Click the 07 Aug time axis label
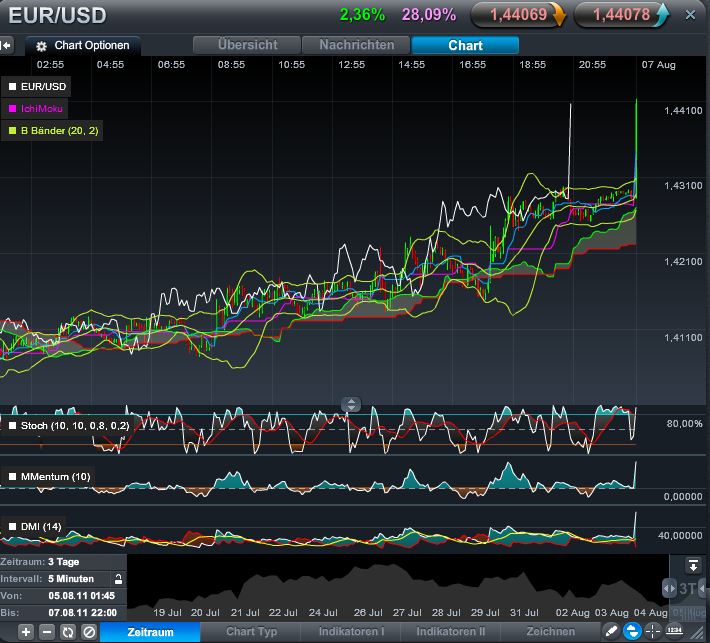The image size is (710, 643). tap(658, 65)
